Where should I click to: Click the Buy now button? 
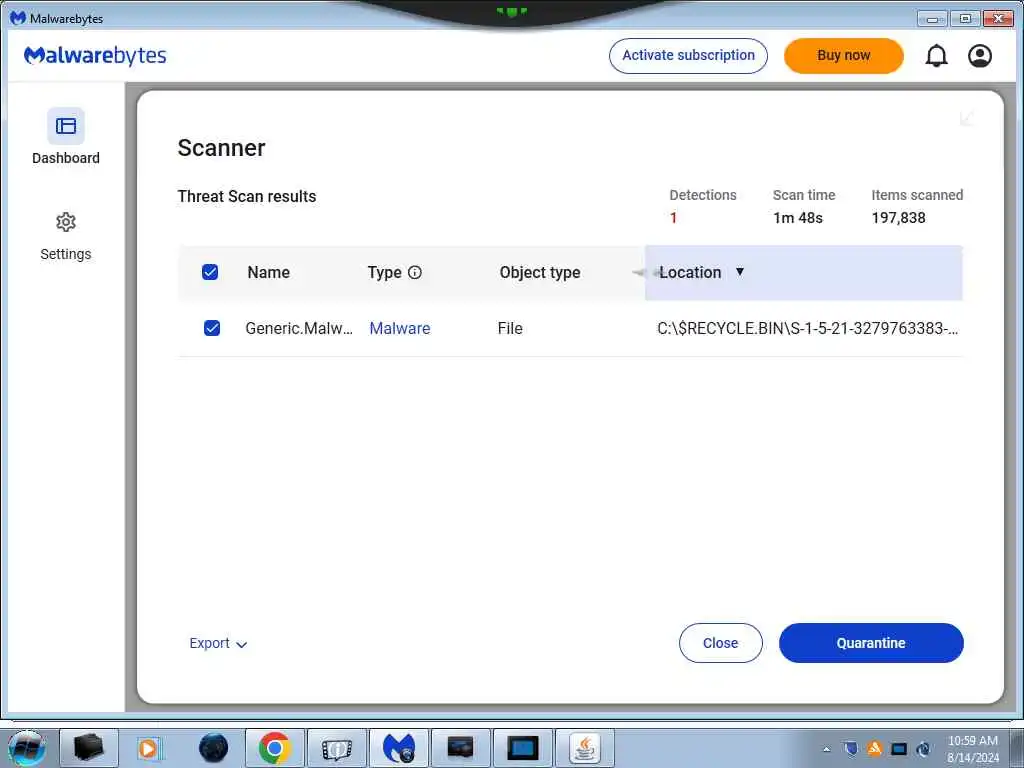click(x=844, y=56)
